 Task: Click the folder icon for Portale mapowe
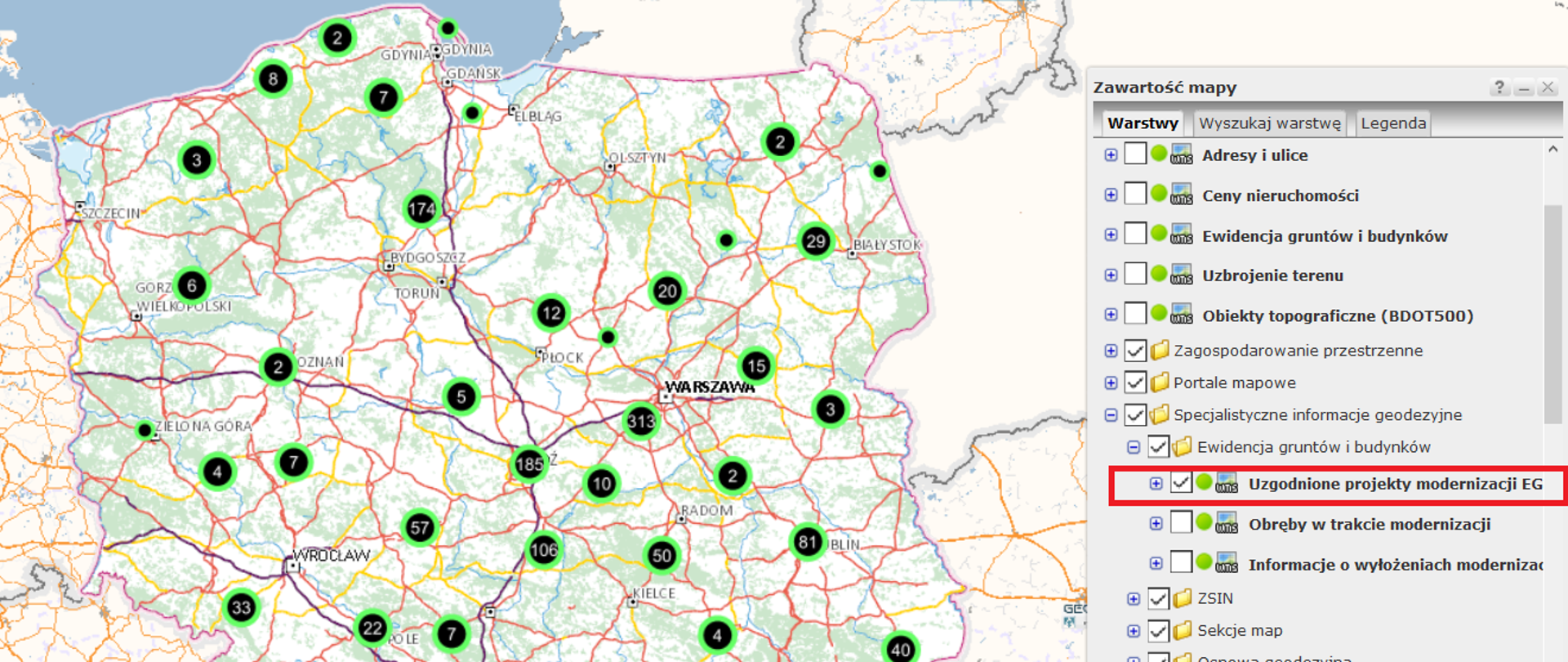[1159, 382]
